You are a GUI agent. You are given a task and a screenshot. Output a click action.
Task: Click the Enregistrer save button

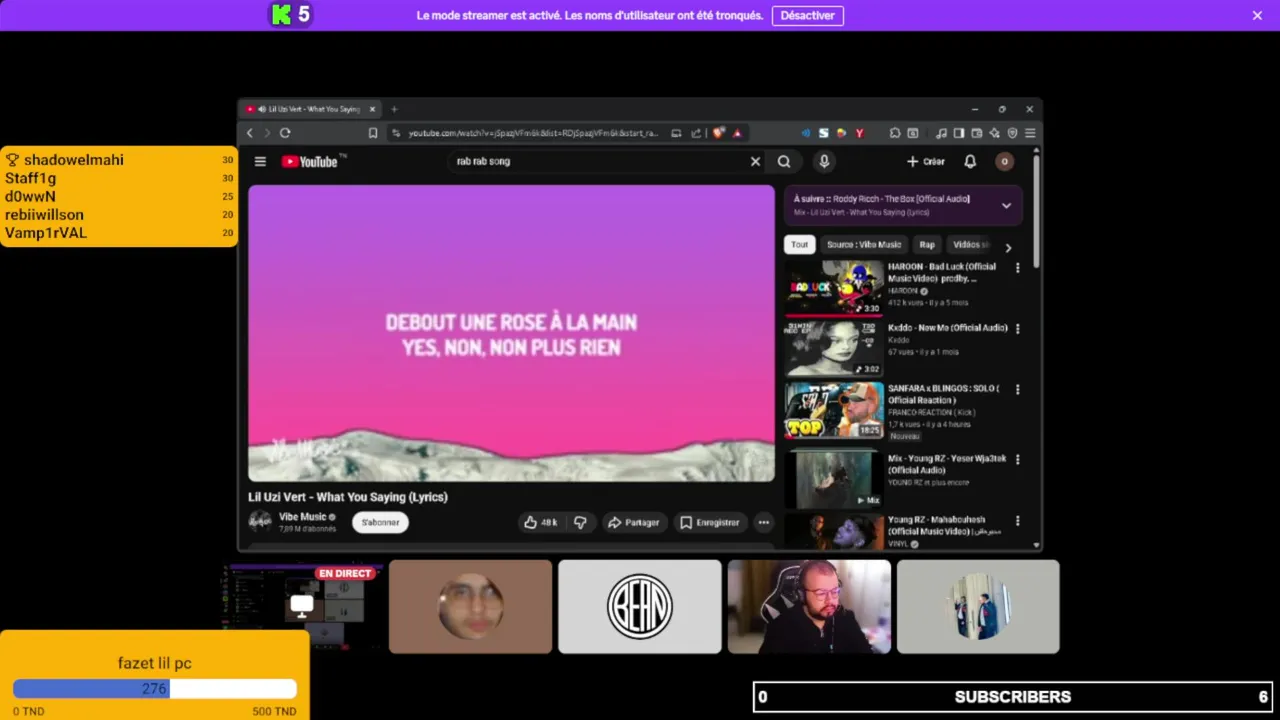[710, 522]
